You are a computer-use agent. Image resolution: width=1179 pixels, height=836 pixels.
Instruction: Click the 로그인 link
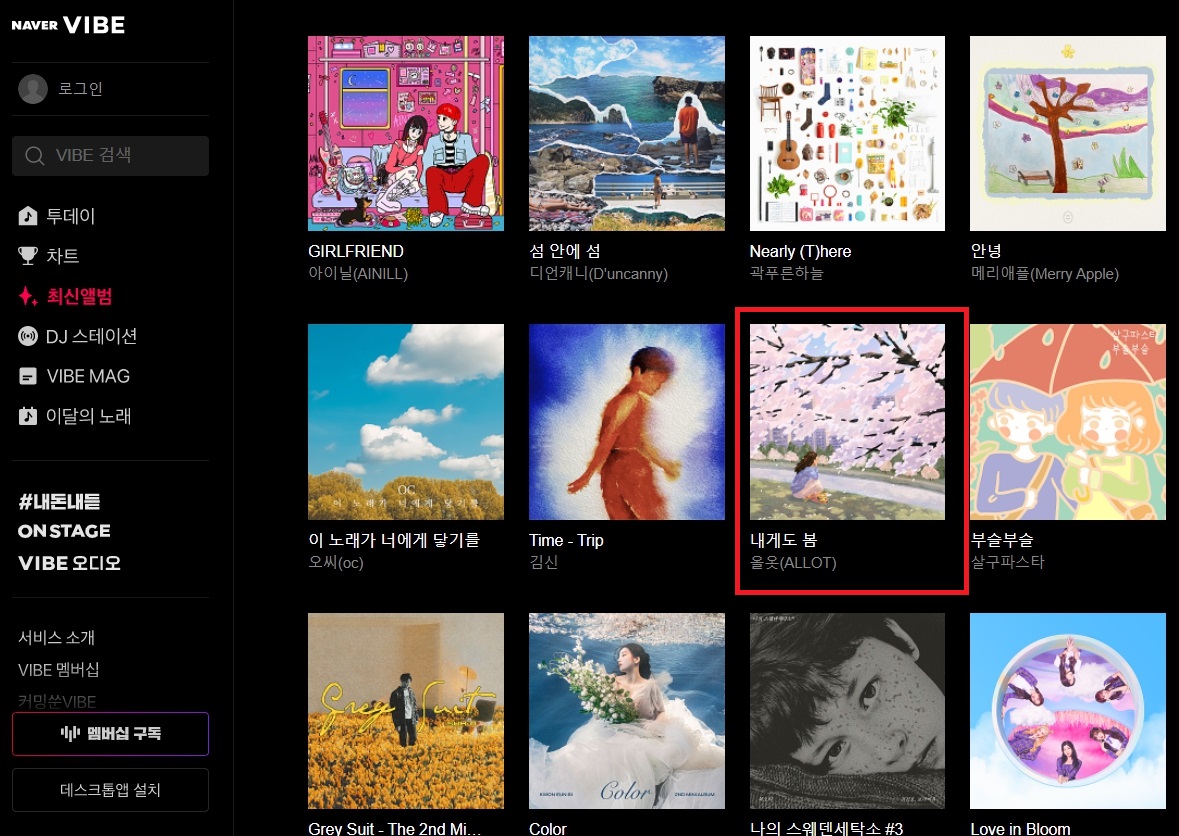click(80, 89)
